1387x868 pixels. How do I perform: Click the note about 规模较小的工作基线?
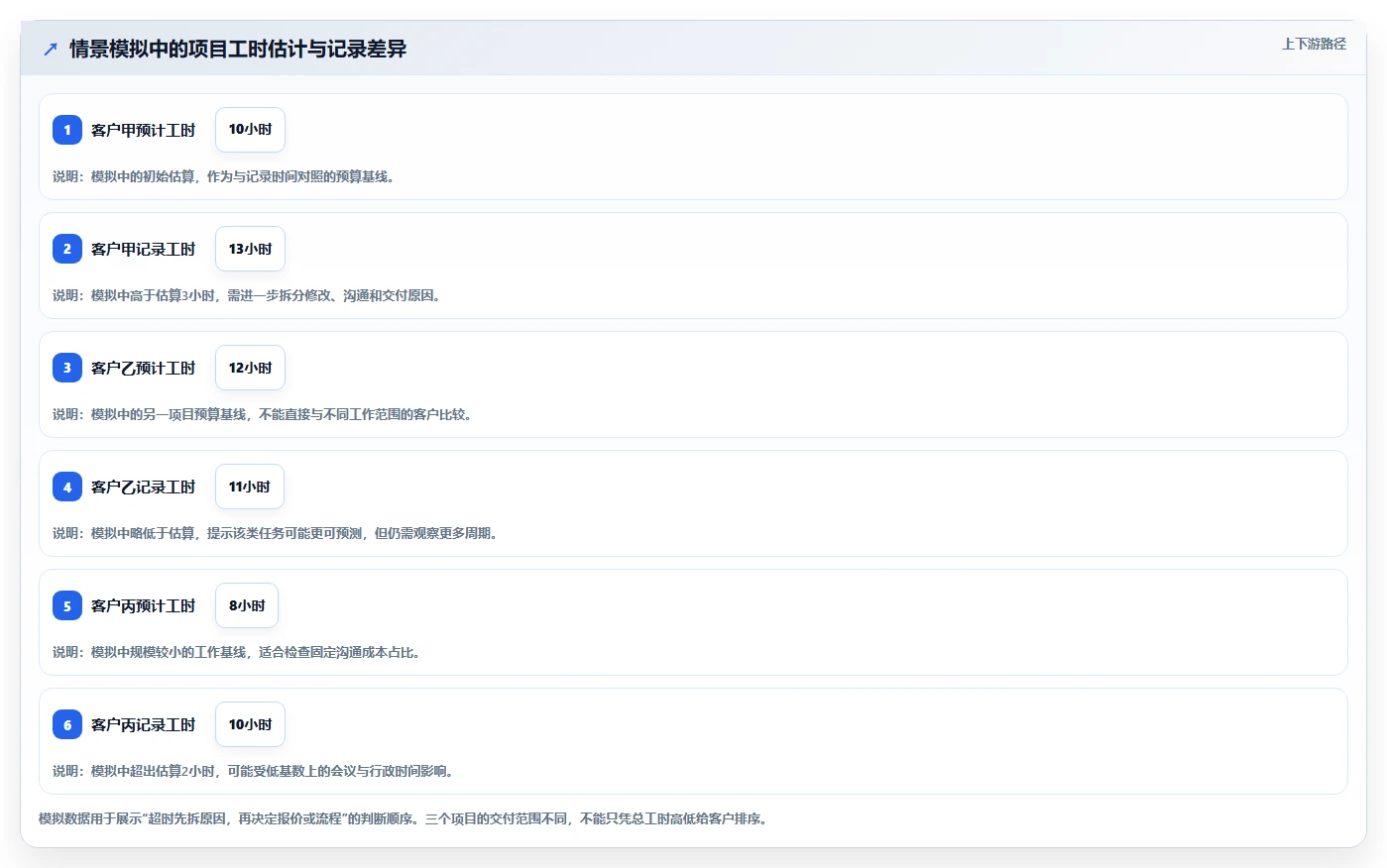[x=239, y=652]
